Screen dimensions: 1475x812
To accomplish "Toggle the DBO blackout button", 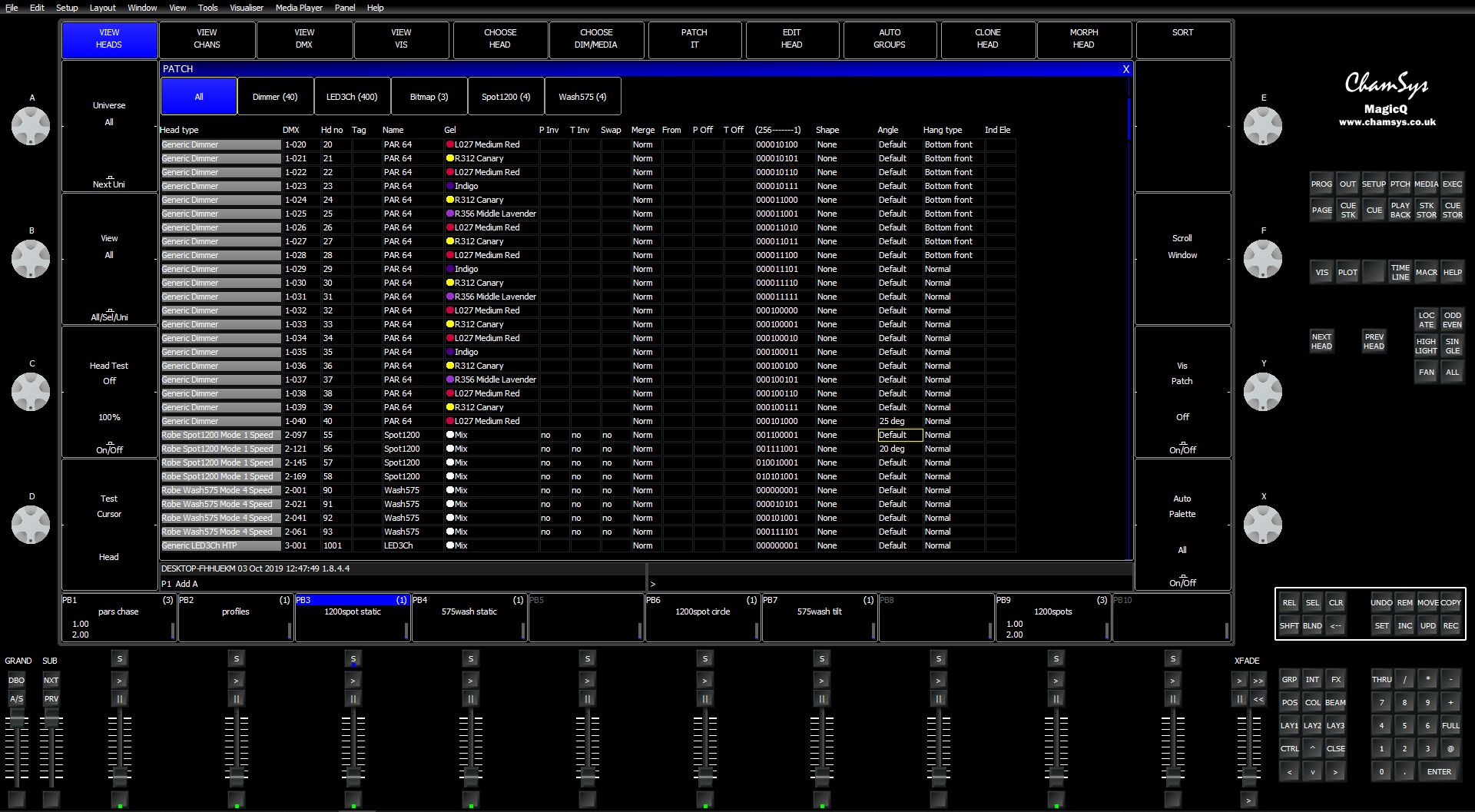I will point(16,680).
